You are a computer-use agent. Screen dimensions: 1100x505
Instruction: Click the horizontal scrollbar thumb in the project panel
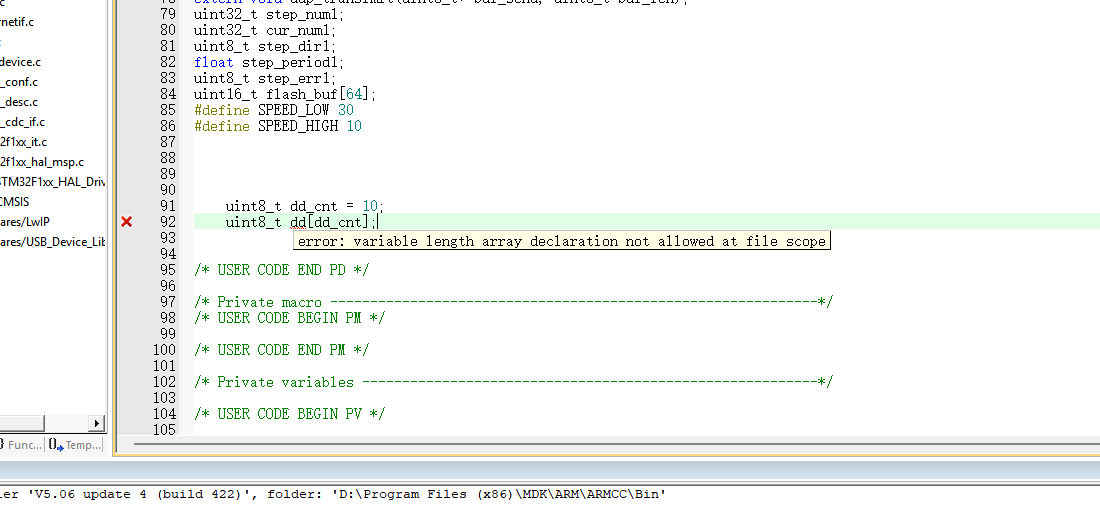(22, 423)
